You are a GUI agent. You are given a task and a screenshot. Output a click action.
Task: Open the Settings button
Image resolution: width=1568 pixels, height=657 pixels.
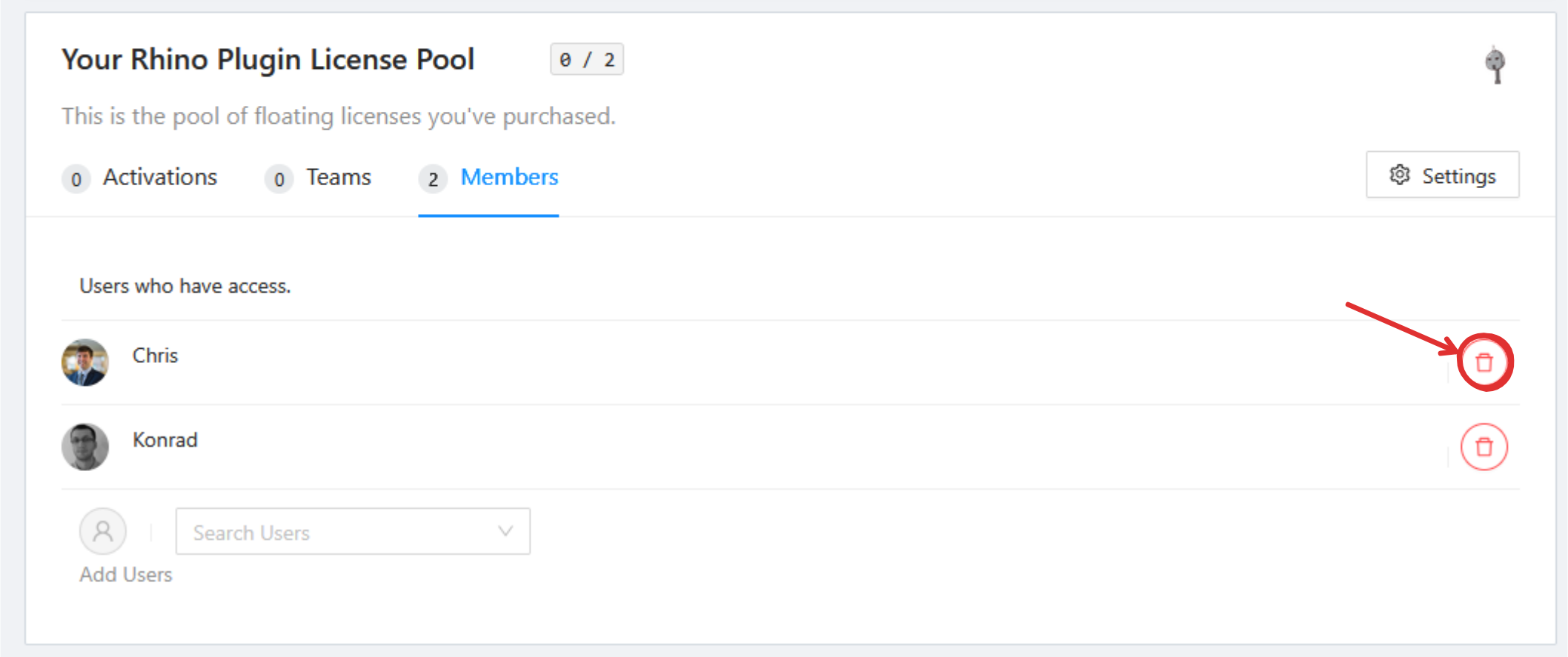pos(1442,176)
